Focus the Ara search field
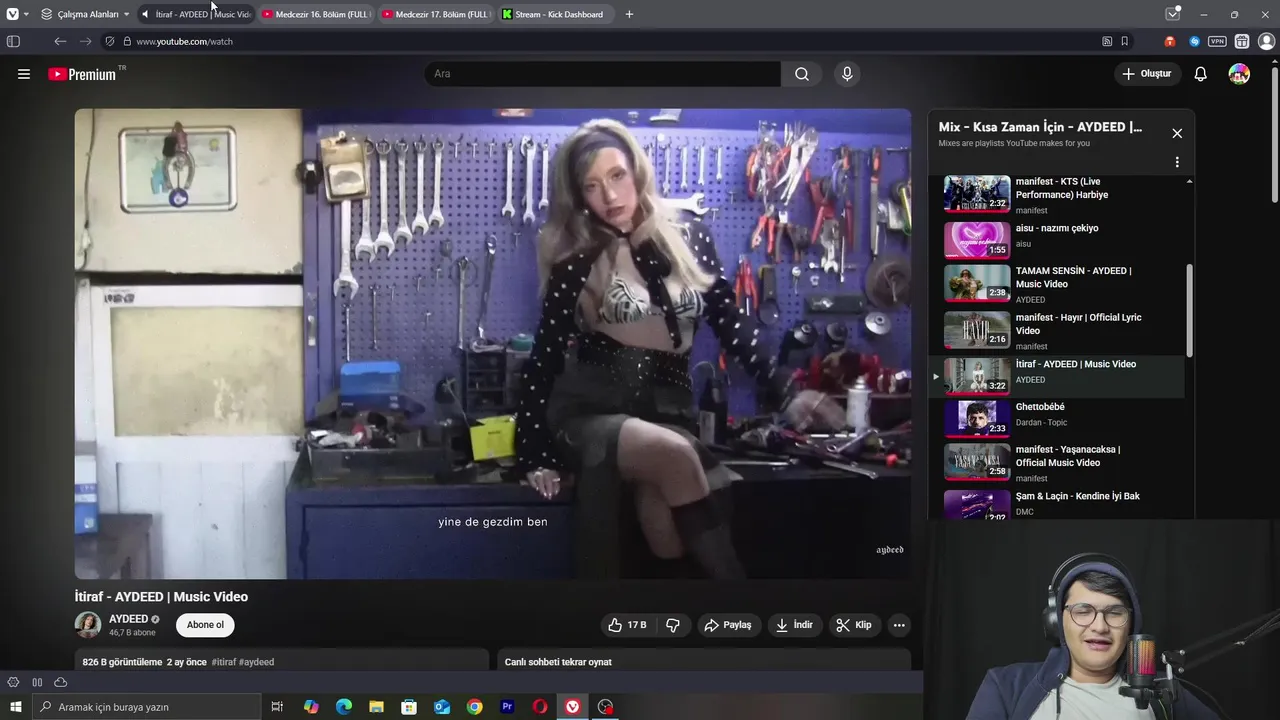Image resolution: width=1280 pixels, height=720 pixels. point(603,74)
